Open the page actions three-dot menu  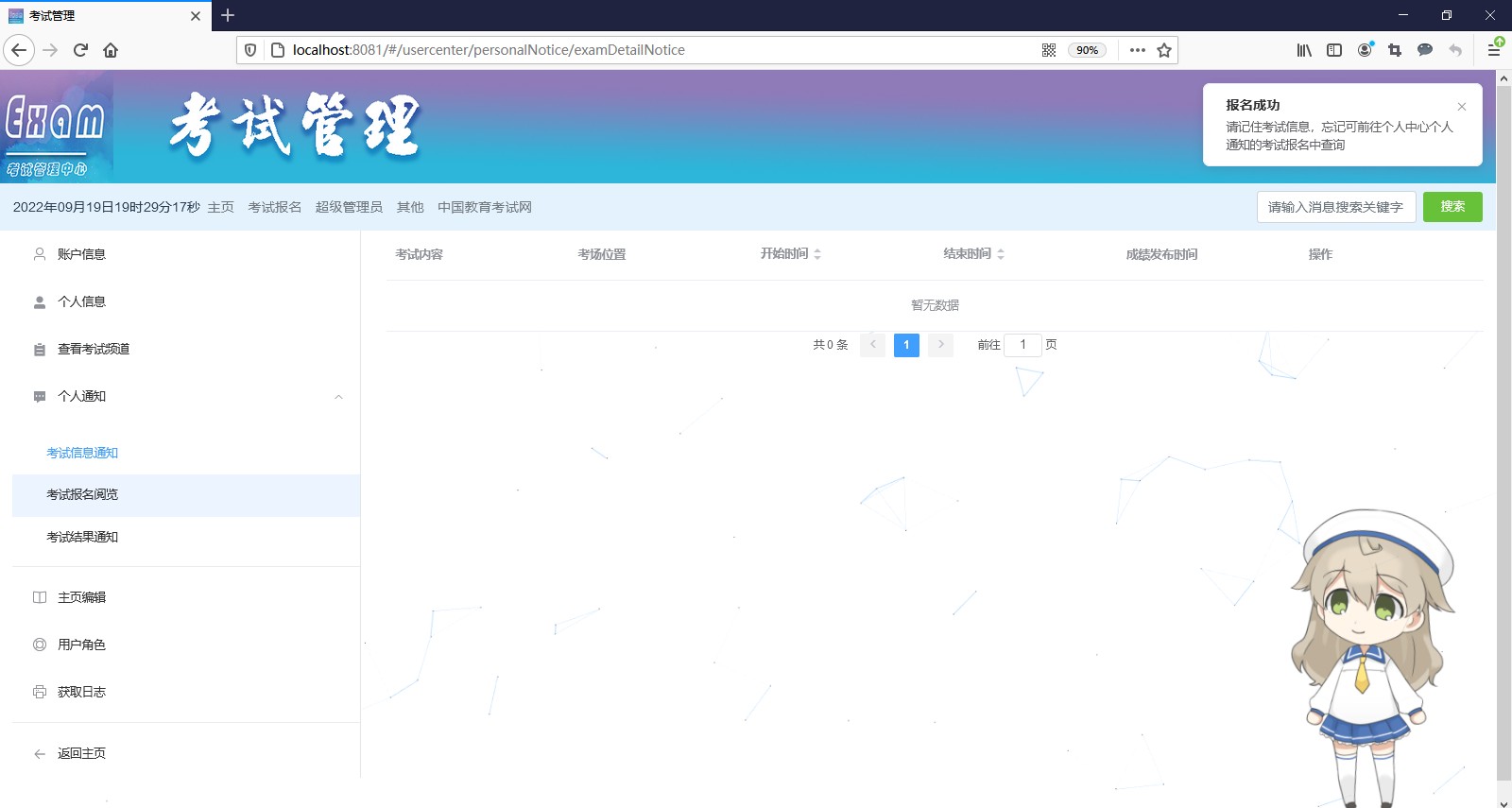[x=1138, y=50]
